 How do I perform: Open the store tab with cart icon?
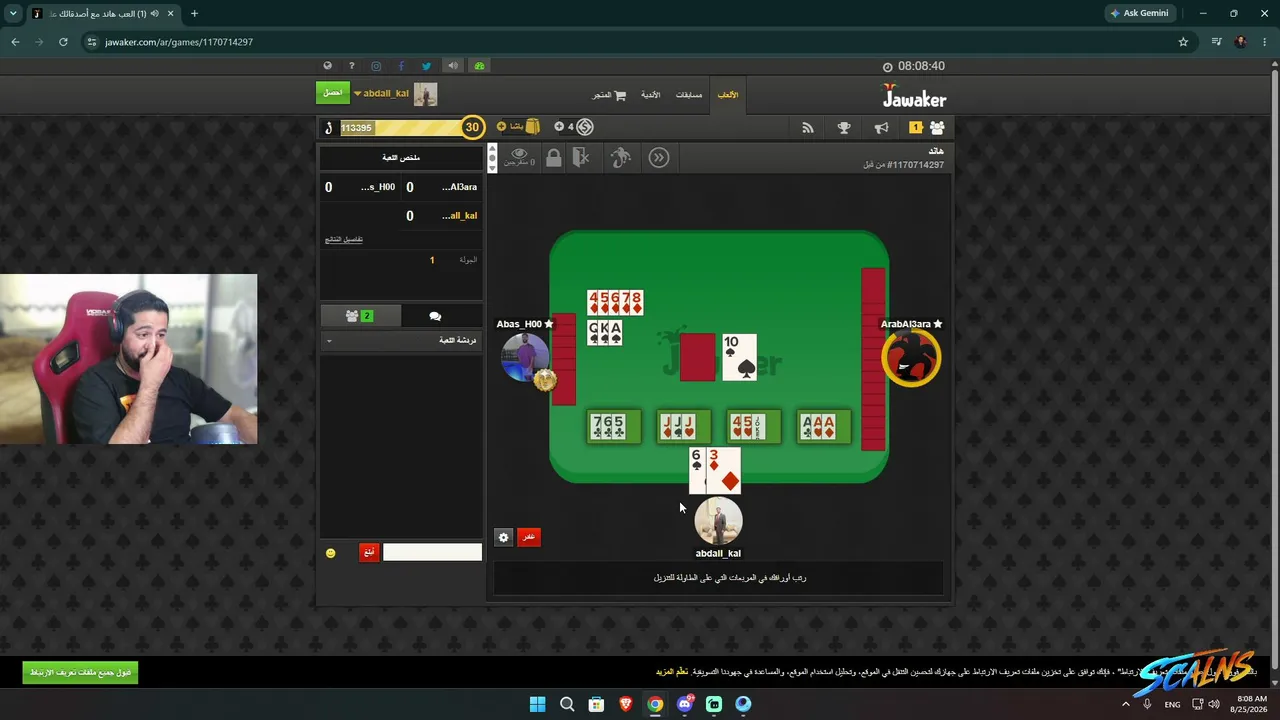coord(609,95)
